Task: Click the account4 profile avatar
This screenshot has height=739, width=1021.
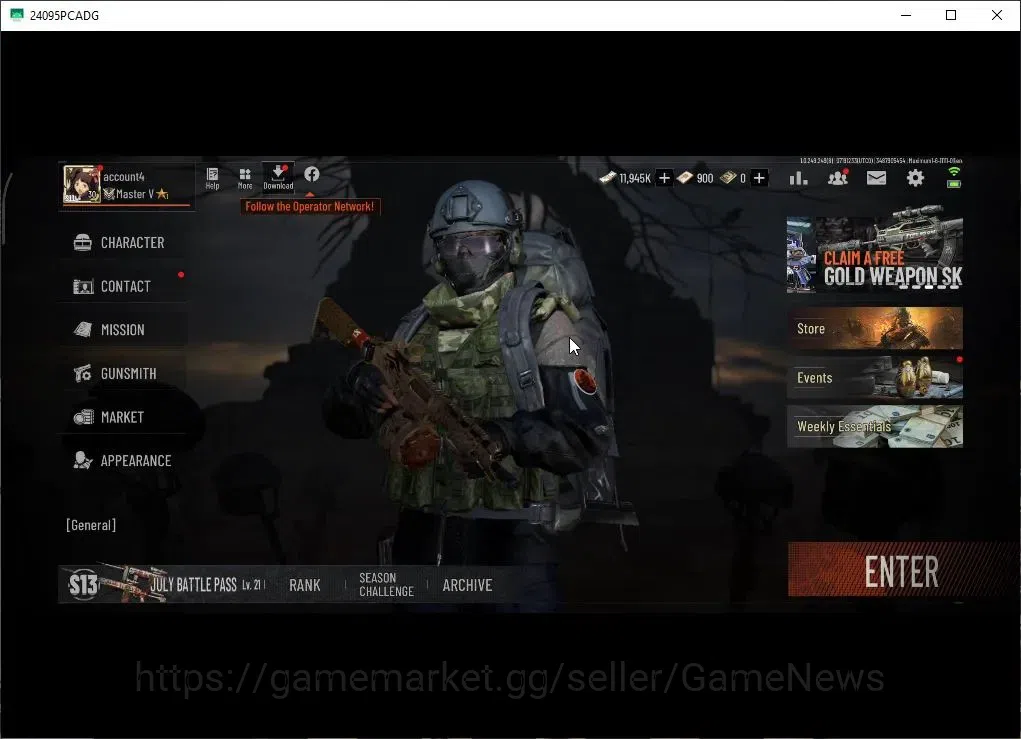Action: click(81, 184)
